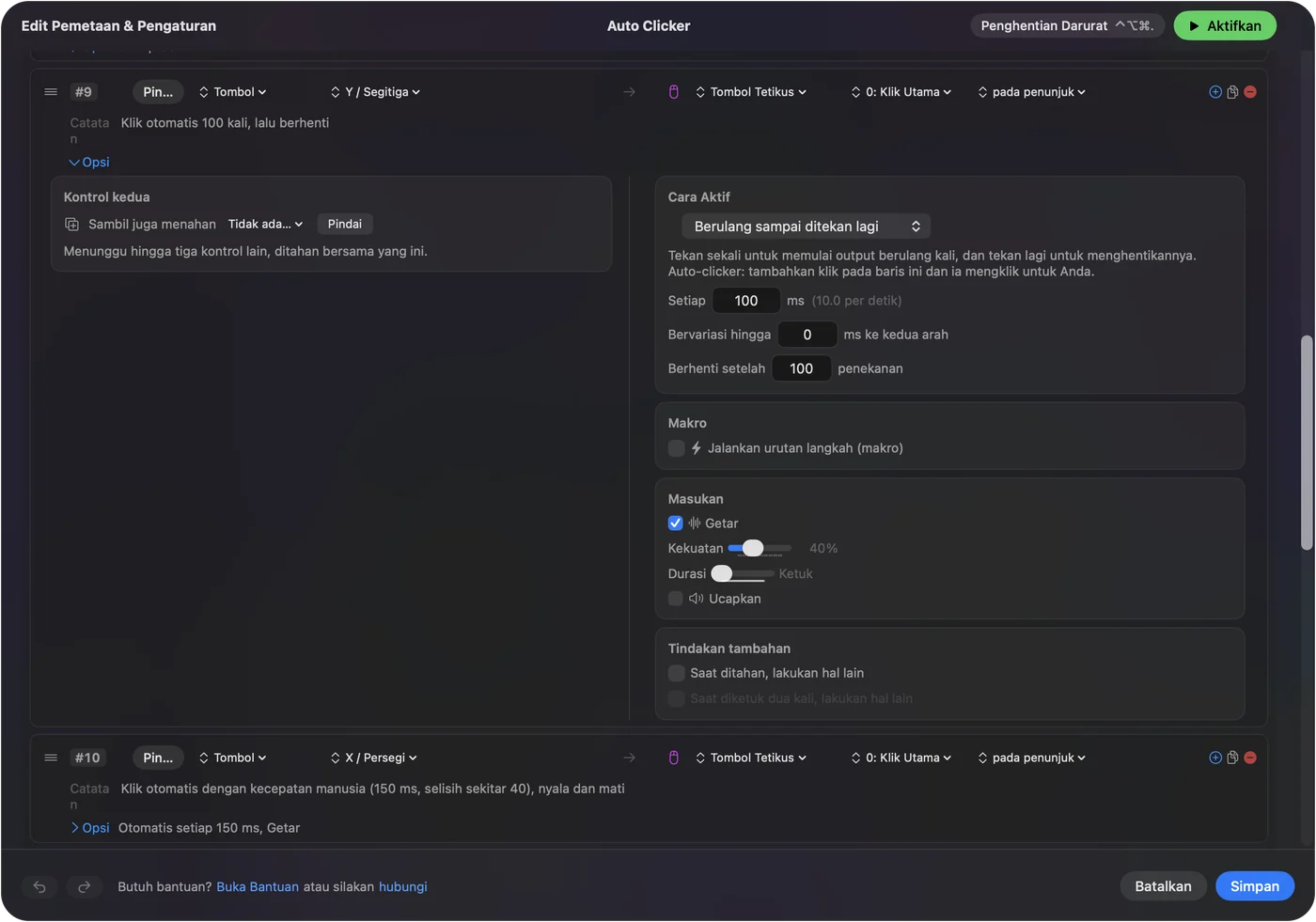Duplicate mapping row #10

(x=1232, y=758)
